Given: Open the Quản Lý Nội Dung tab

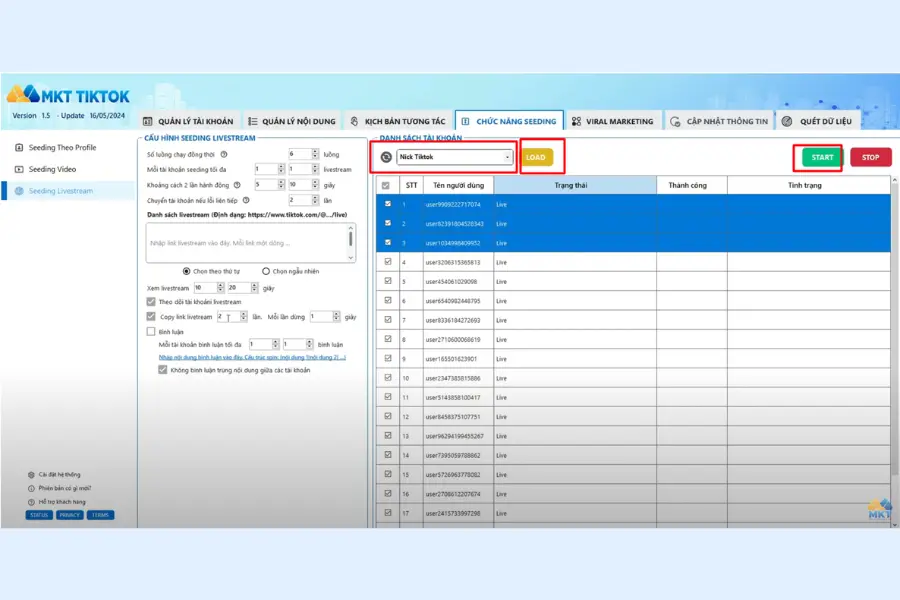Looking at the screenshot, I should pos(292,121).
